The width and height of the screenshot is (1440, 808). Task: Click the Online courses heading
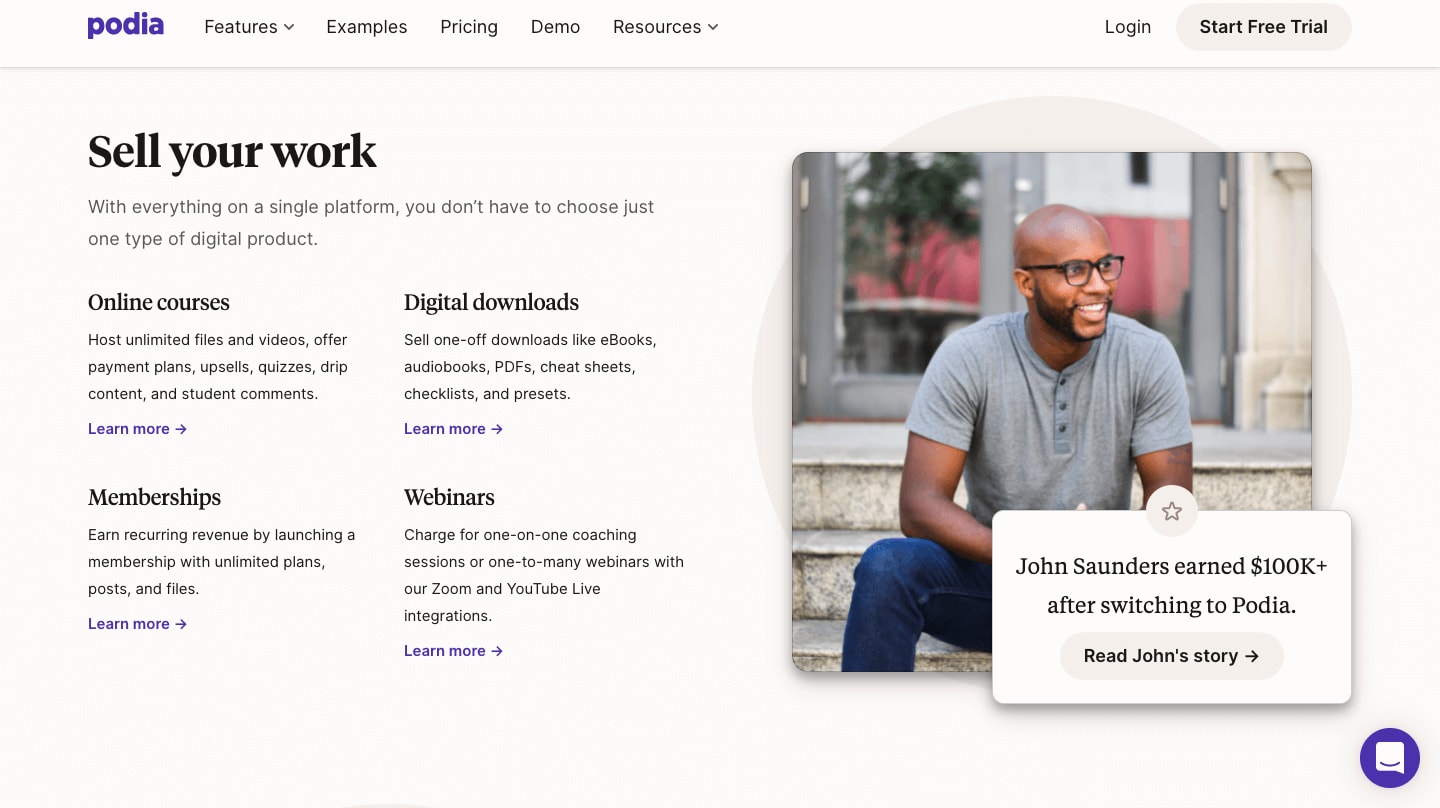pos(159,302)
